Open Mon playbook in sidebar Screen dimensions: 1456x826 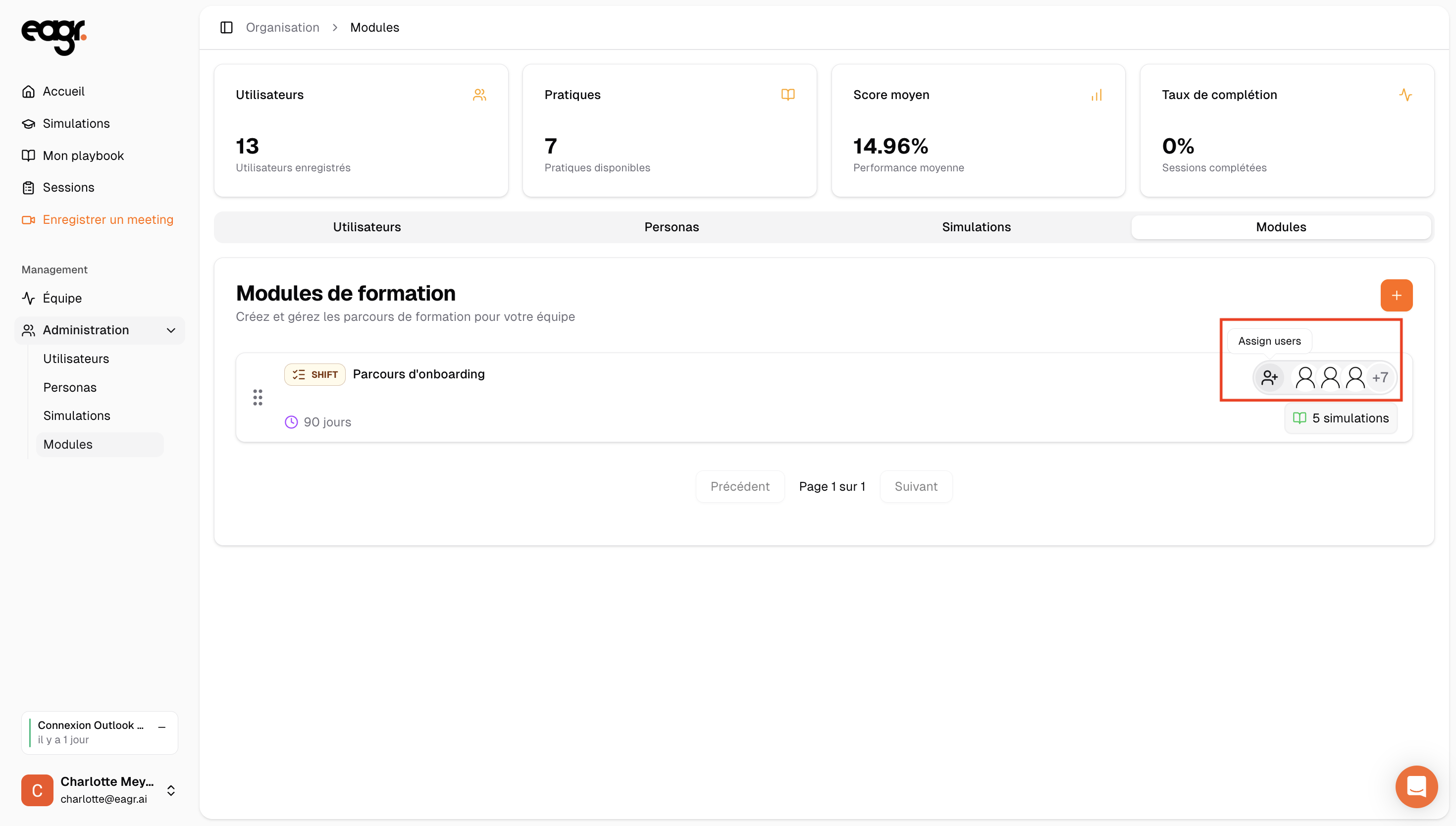83,155
